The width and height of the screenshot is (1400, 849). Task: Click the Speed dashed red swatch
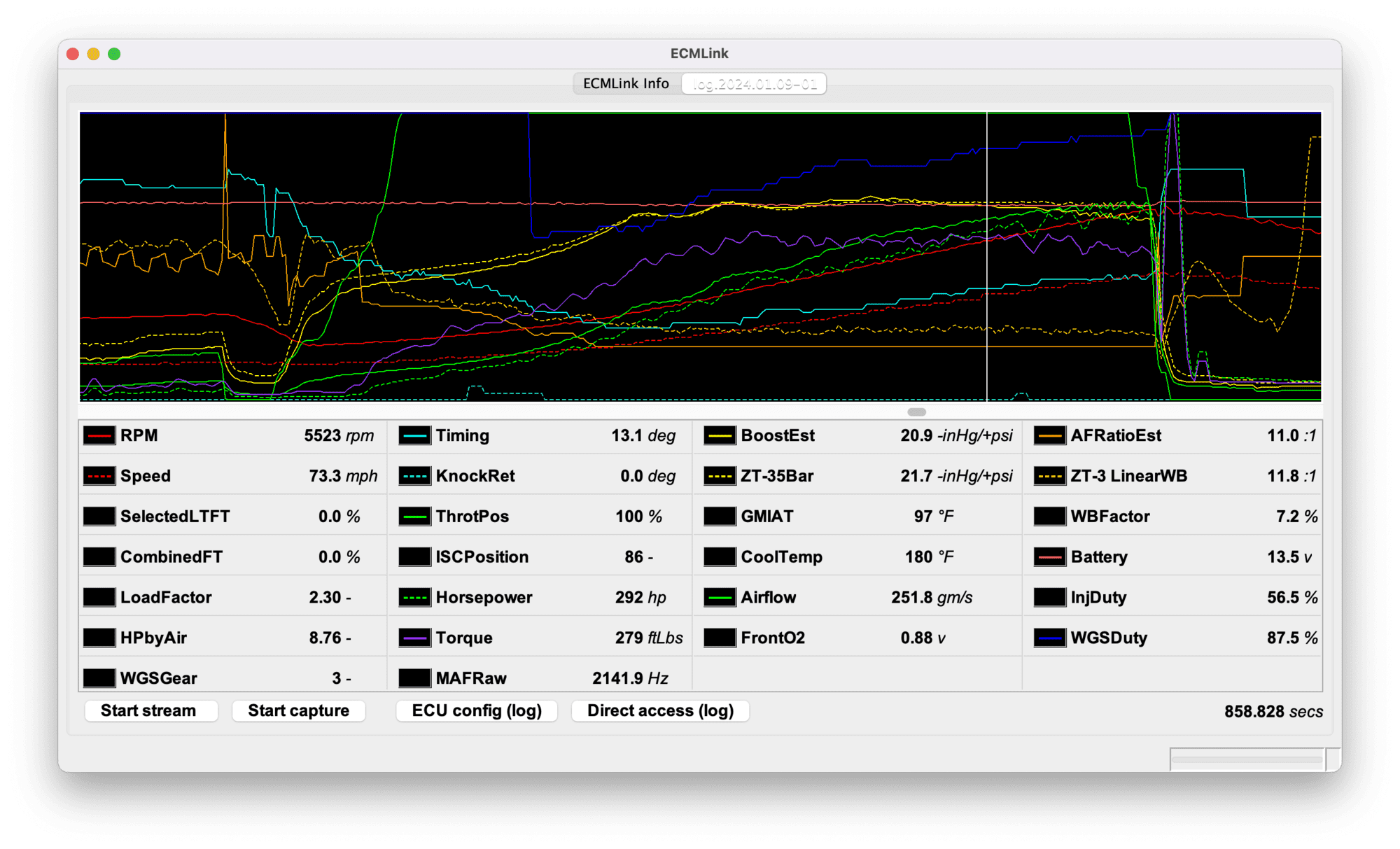click(99, 476)
